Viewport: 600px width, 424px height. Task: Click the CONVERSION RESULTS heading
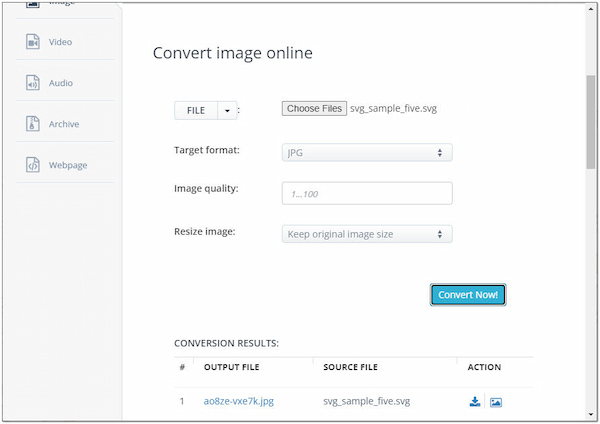pos(227,343)
